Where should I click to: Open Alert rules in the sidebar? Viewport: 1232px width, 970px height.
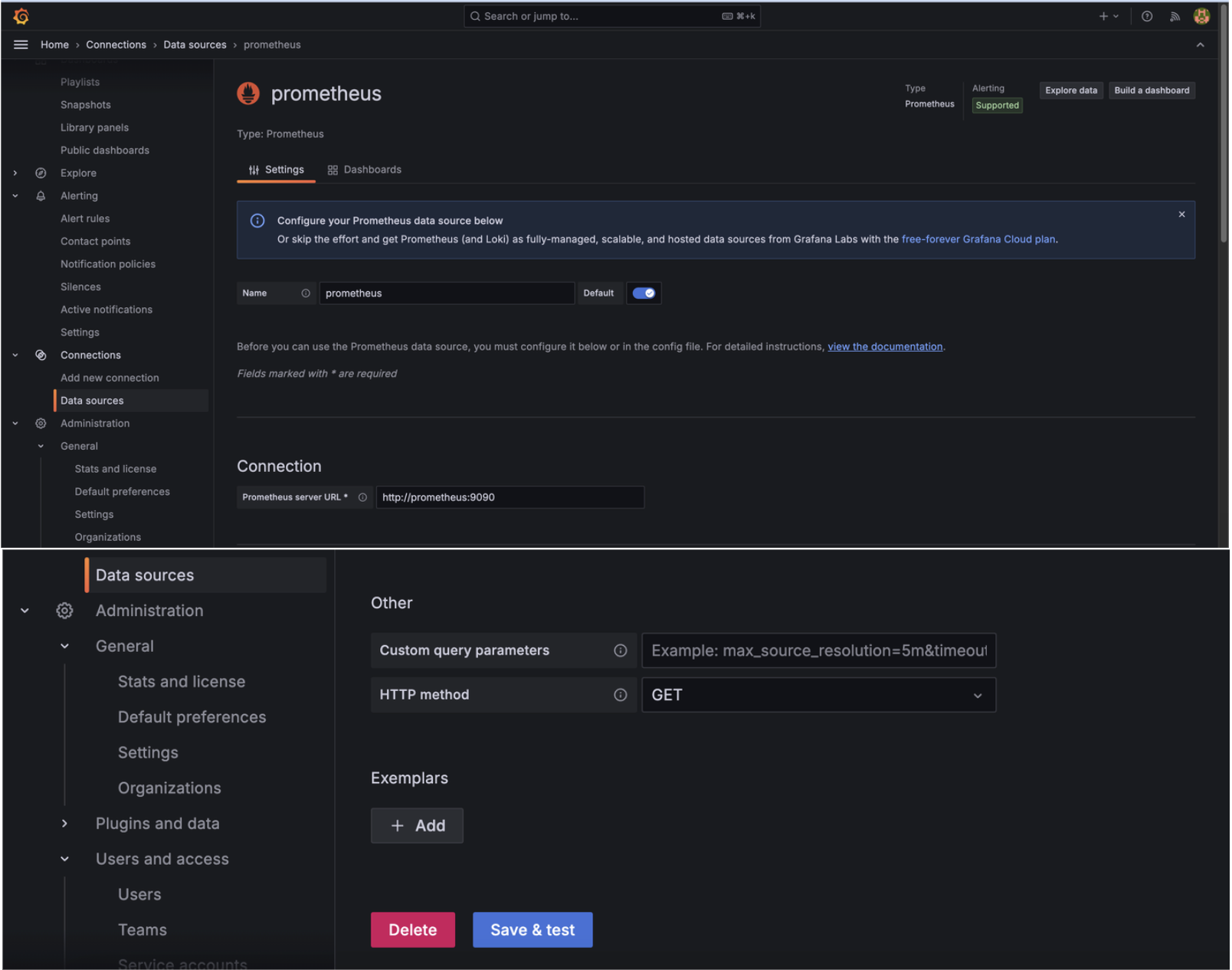click(85, 219)
